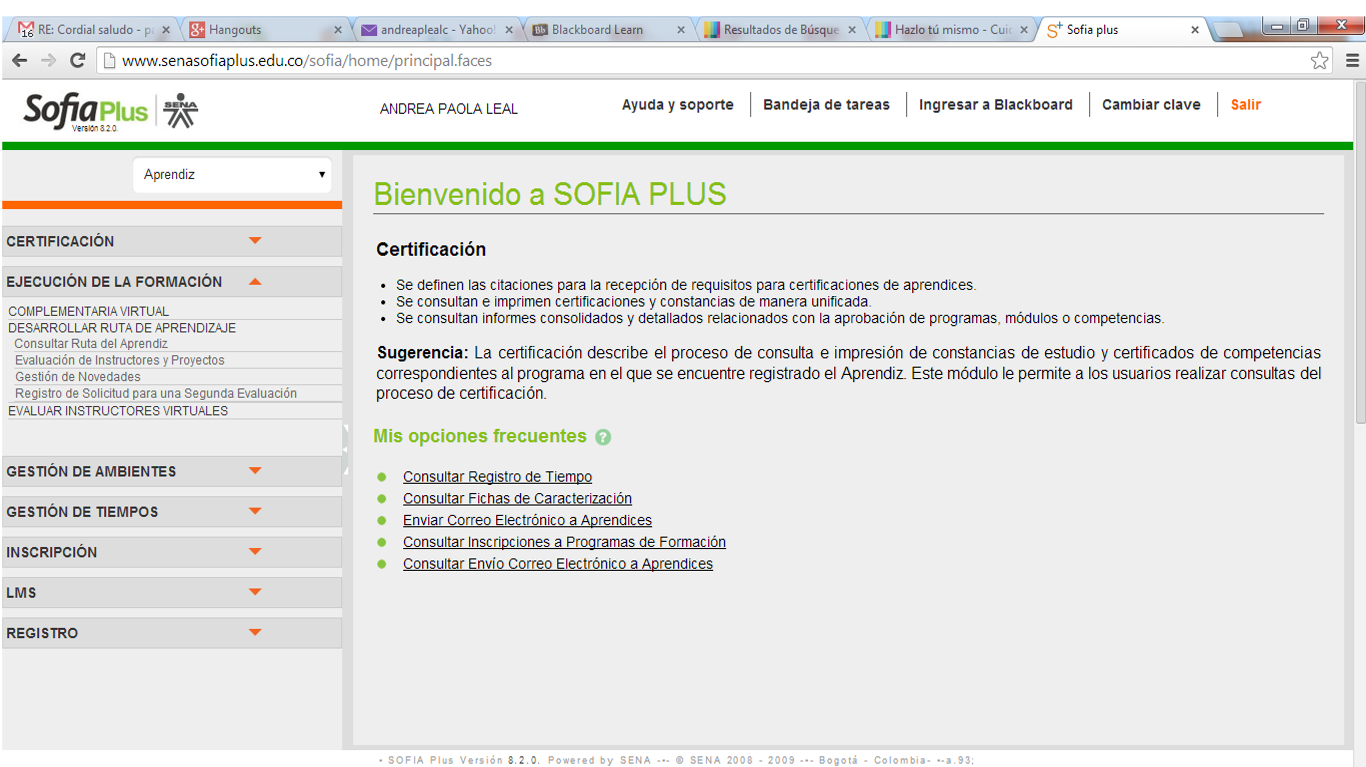
Task: Close the Hangouts tab
Action: click(x=337, y=30)
